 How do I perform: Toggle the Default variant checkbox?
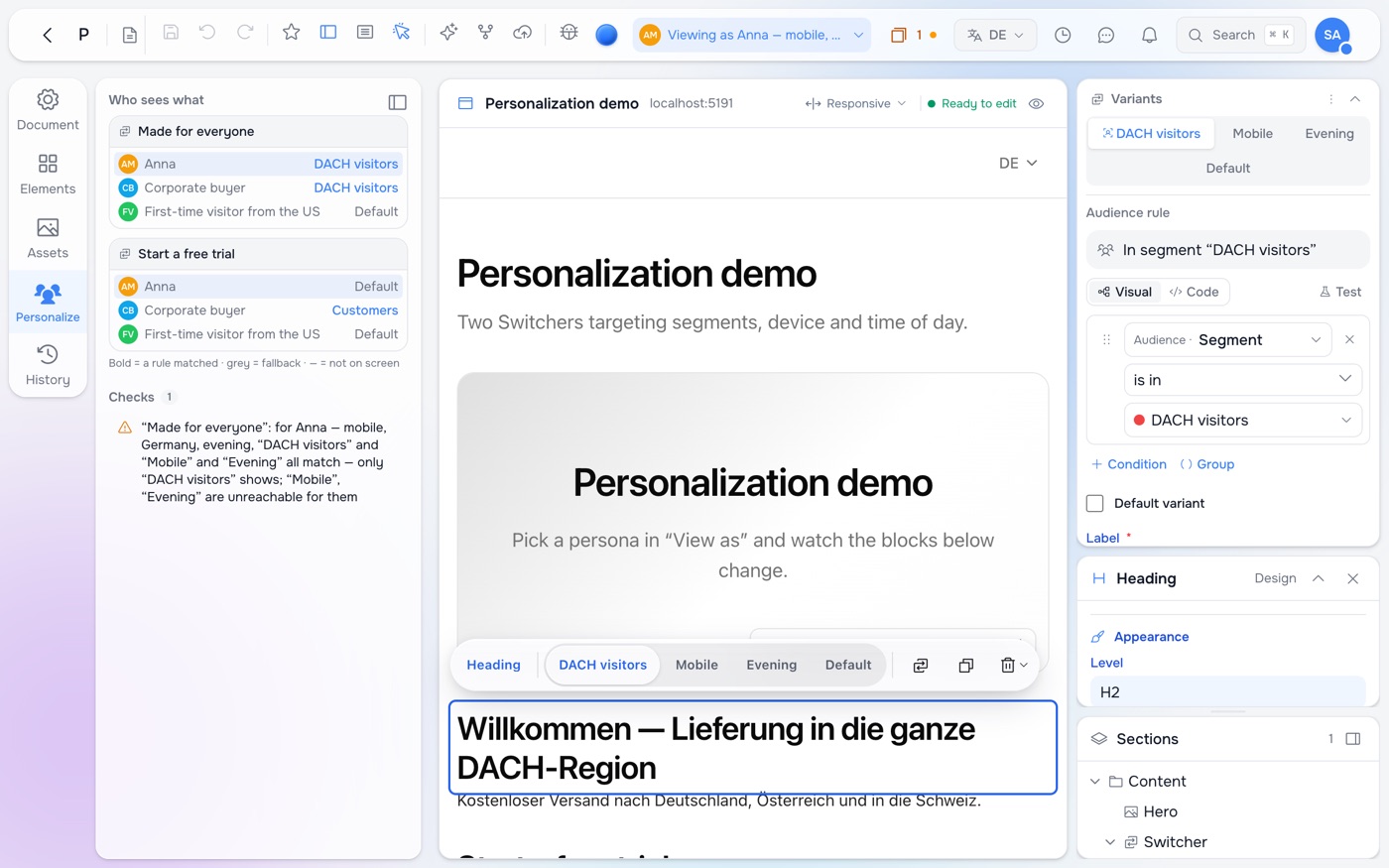tap(1095, 503)
